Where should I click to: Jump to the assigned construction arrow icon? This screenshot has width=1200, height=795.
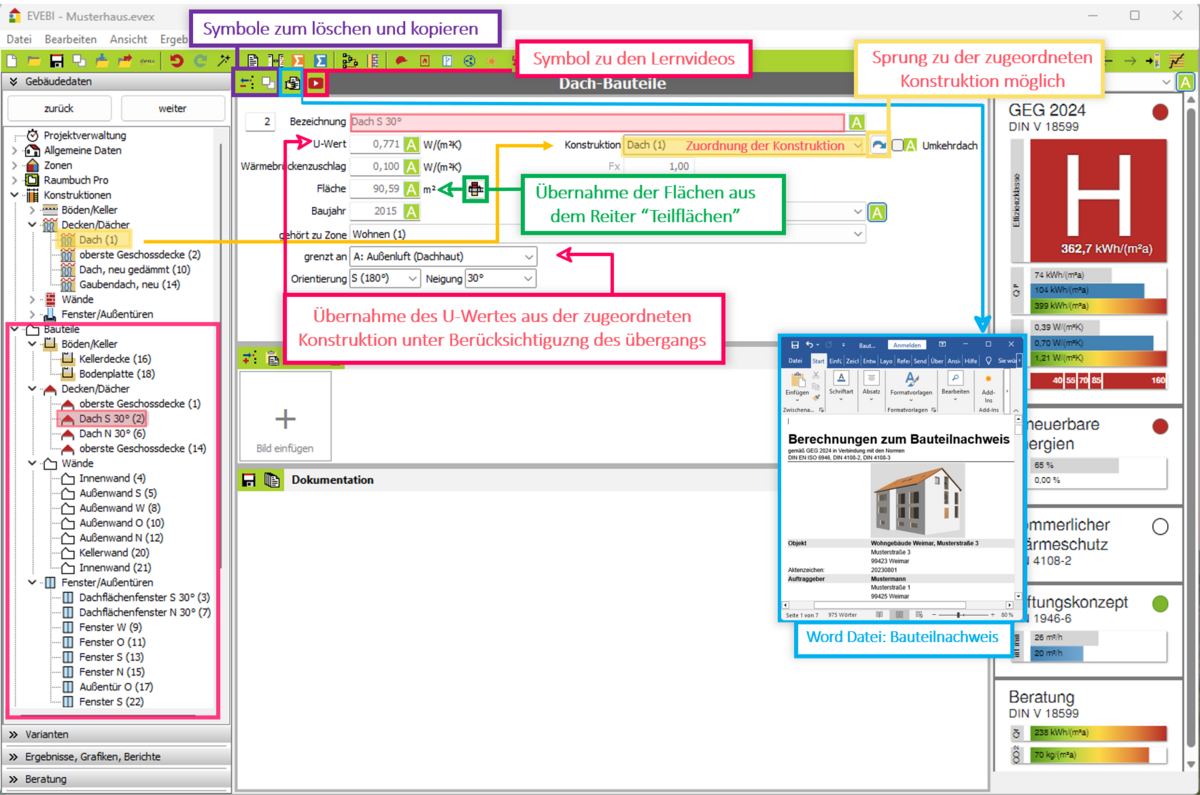pyautogui.click(x=877, y=145)
